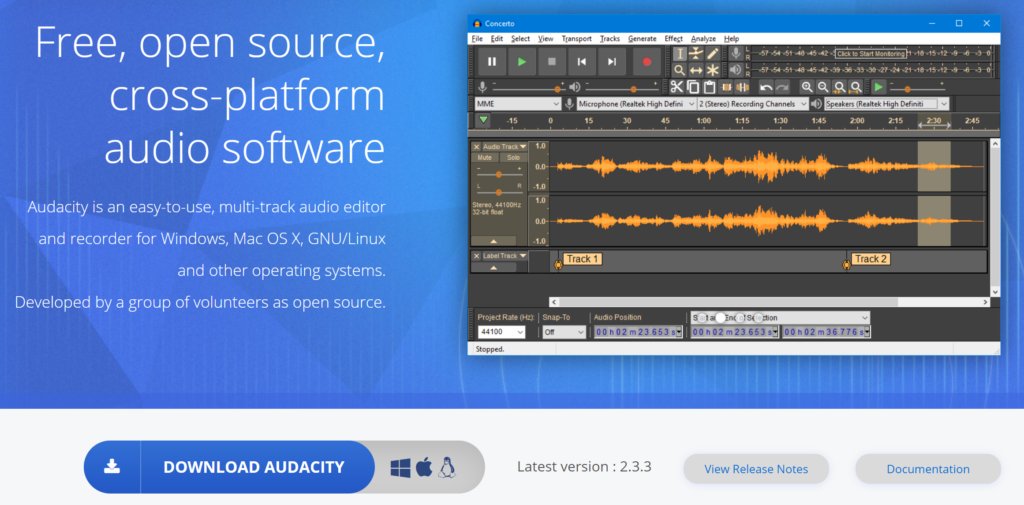Viewport: 1024px width, 505px height.
Task: Start playback with the green Play button
Action: click(x=522, y=62)
